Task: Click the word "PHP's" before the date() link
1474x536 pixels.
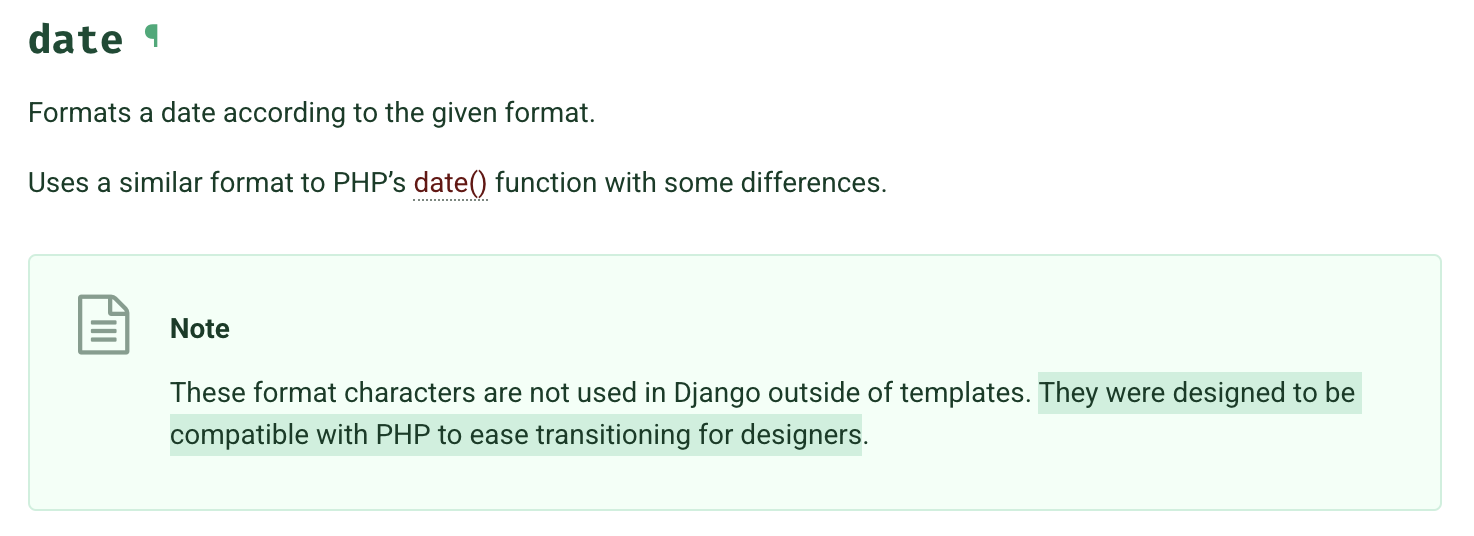Action: (369, 183)
